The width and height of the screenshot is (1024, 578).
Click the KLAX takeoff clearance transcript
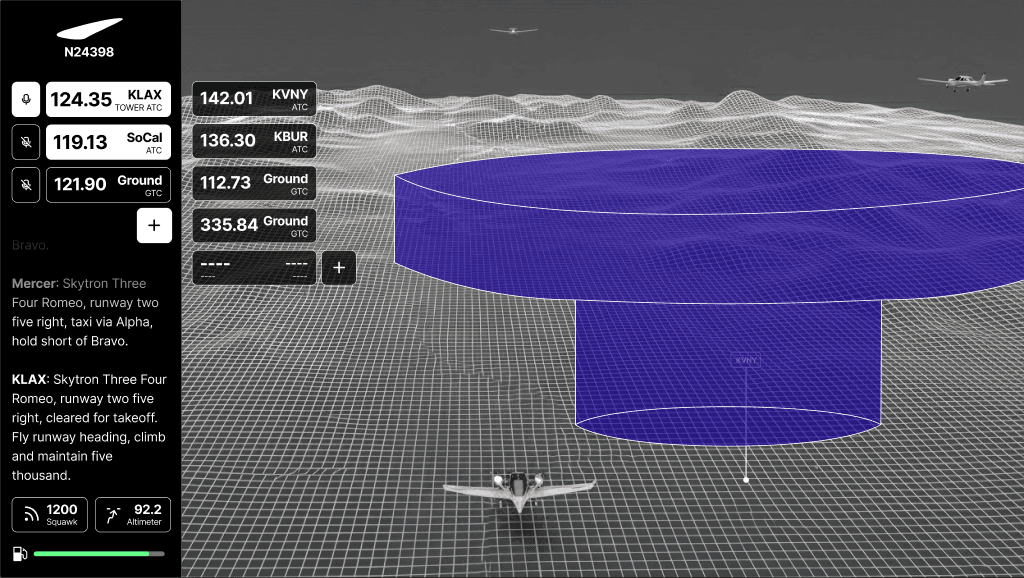pos(89,427)
